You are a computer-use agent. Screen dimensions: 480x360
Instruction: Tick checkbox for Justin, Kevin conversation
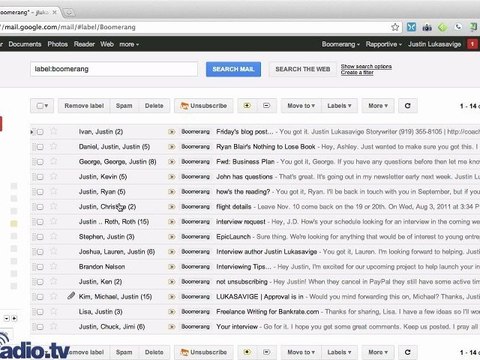[x=40, y=177]
